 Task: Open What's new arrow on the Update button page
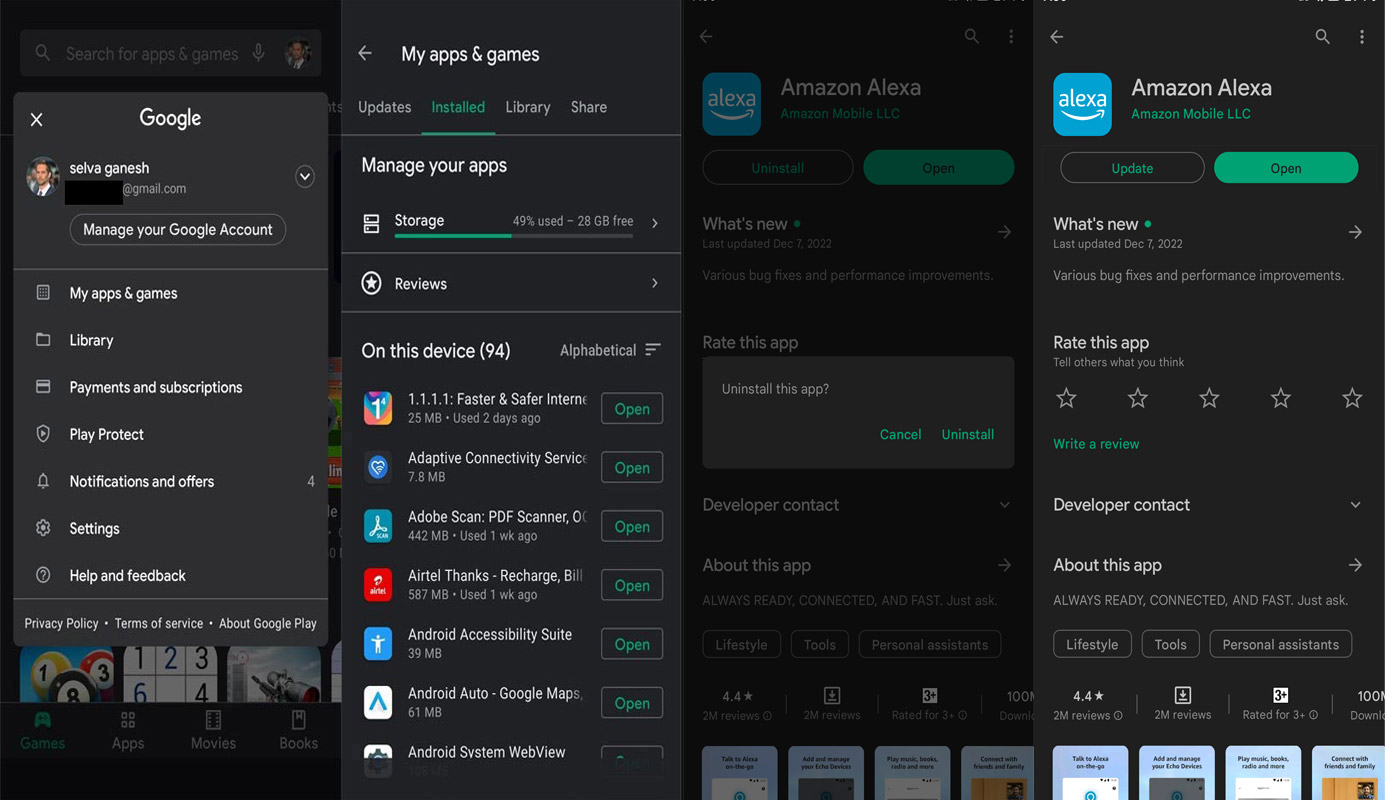pyautogui.click(x=1355, y=232)
